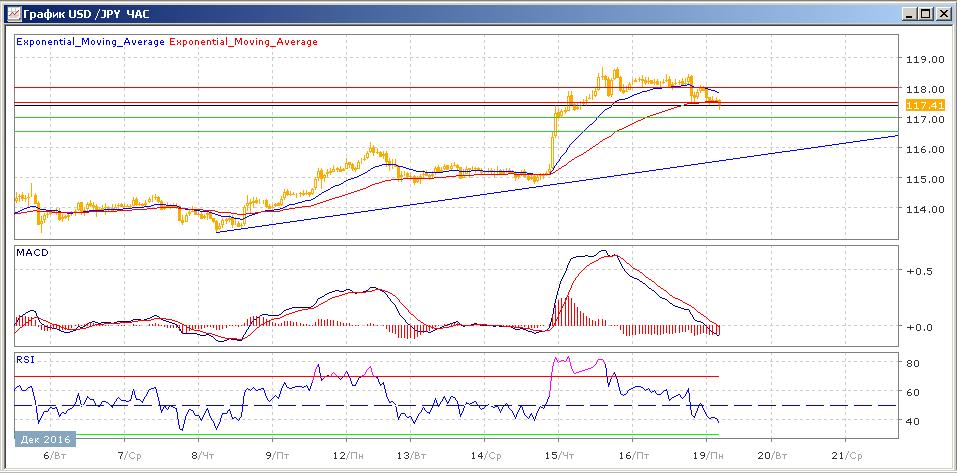Click the 40 level on RSI scale
The width and height of the screenshot is (957, 474).
912,422
